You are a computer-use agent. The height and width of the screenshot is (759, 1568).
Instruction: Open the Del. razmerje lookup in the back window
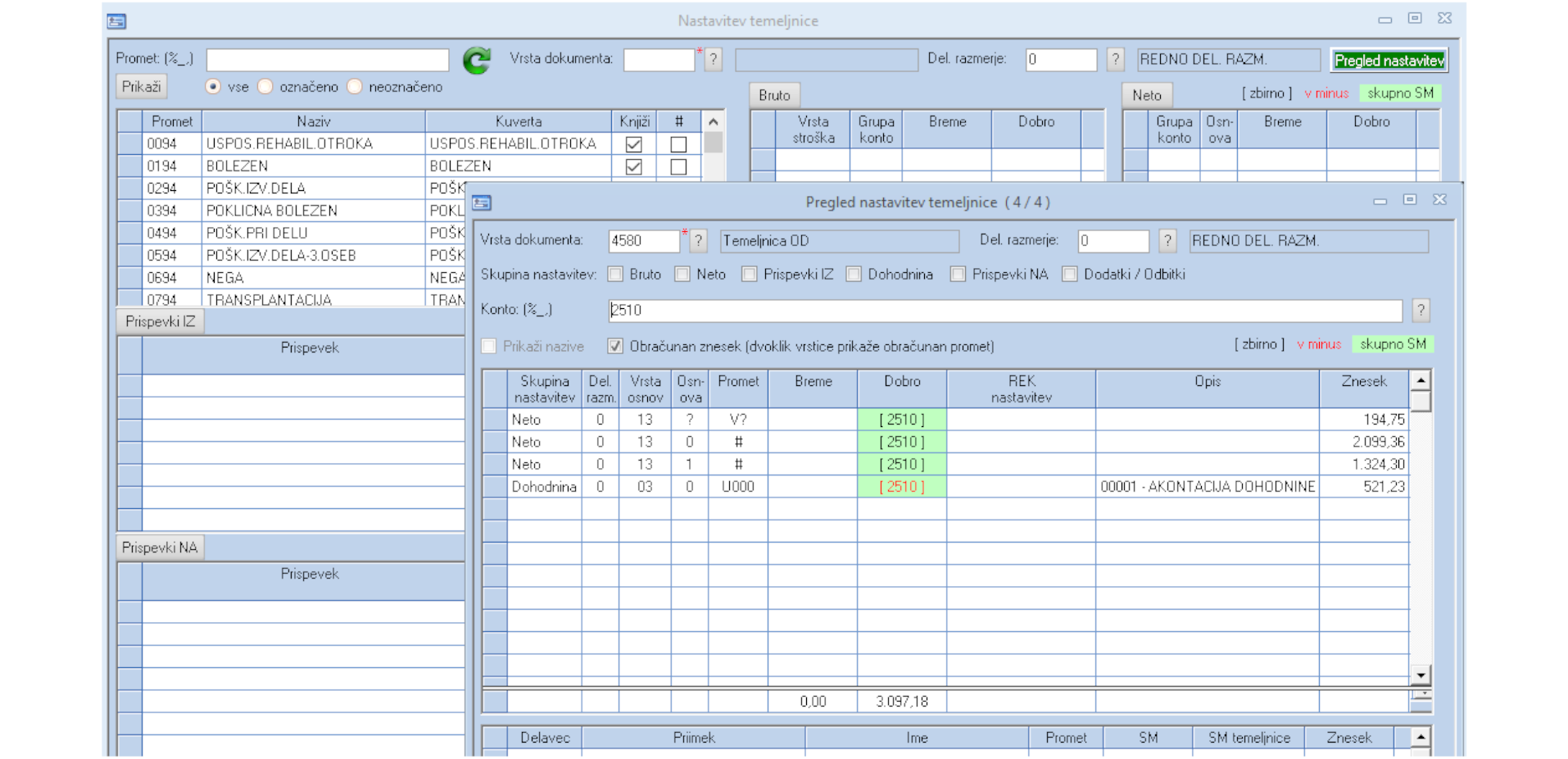(x=1115, y=59)
